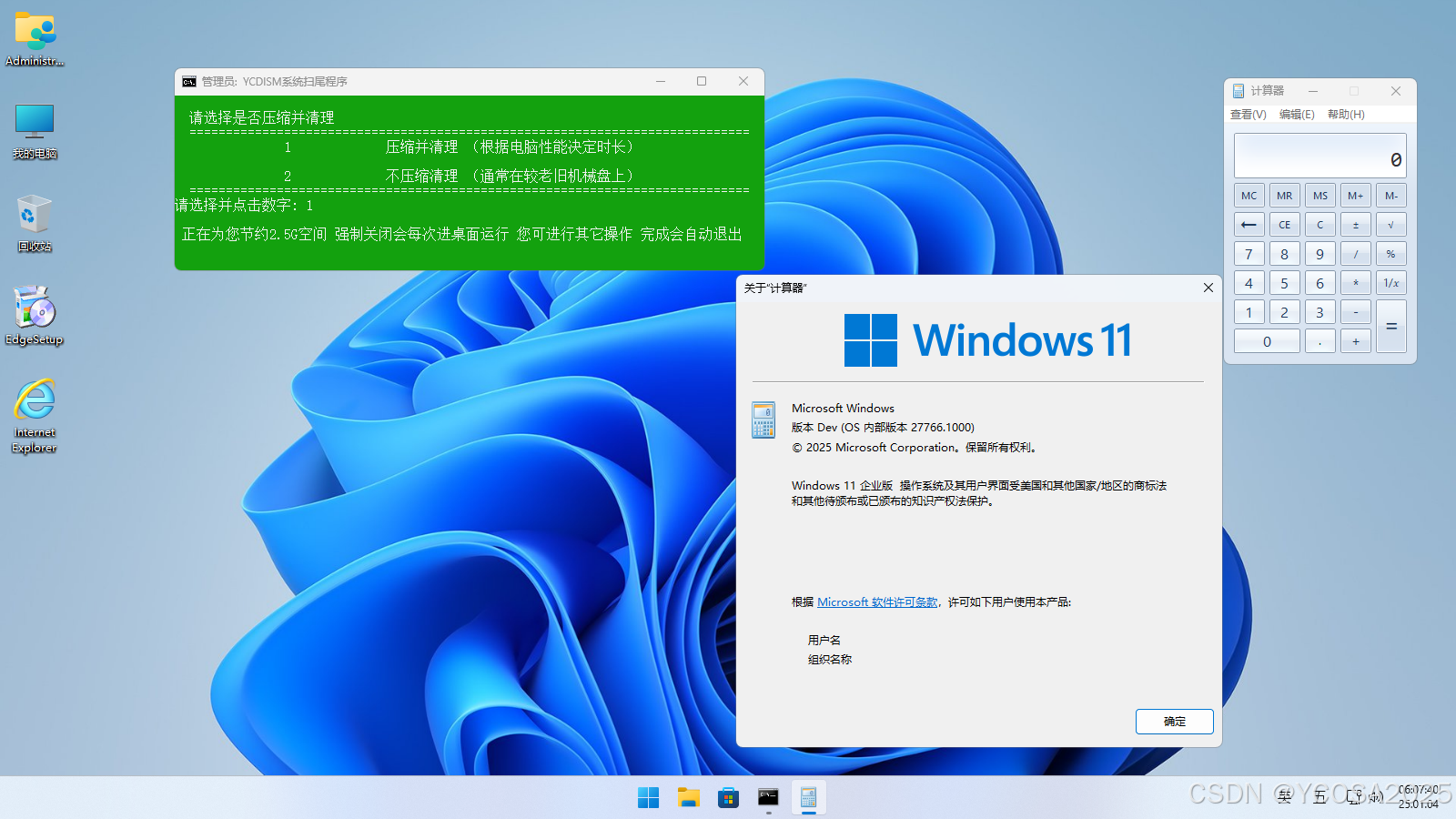Image resolution: width=1456 pixels, height=819 pixels.
Task: Open the 查看(V) menu in calculator
Action: [x=1248, y=115]
